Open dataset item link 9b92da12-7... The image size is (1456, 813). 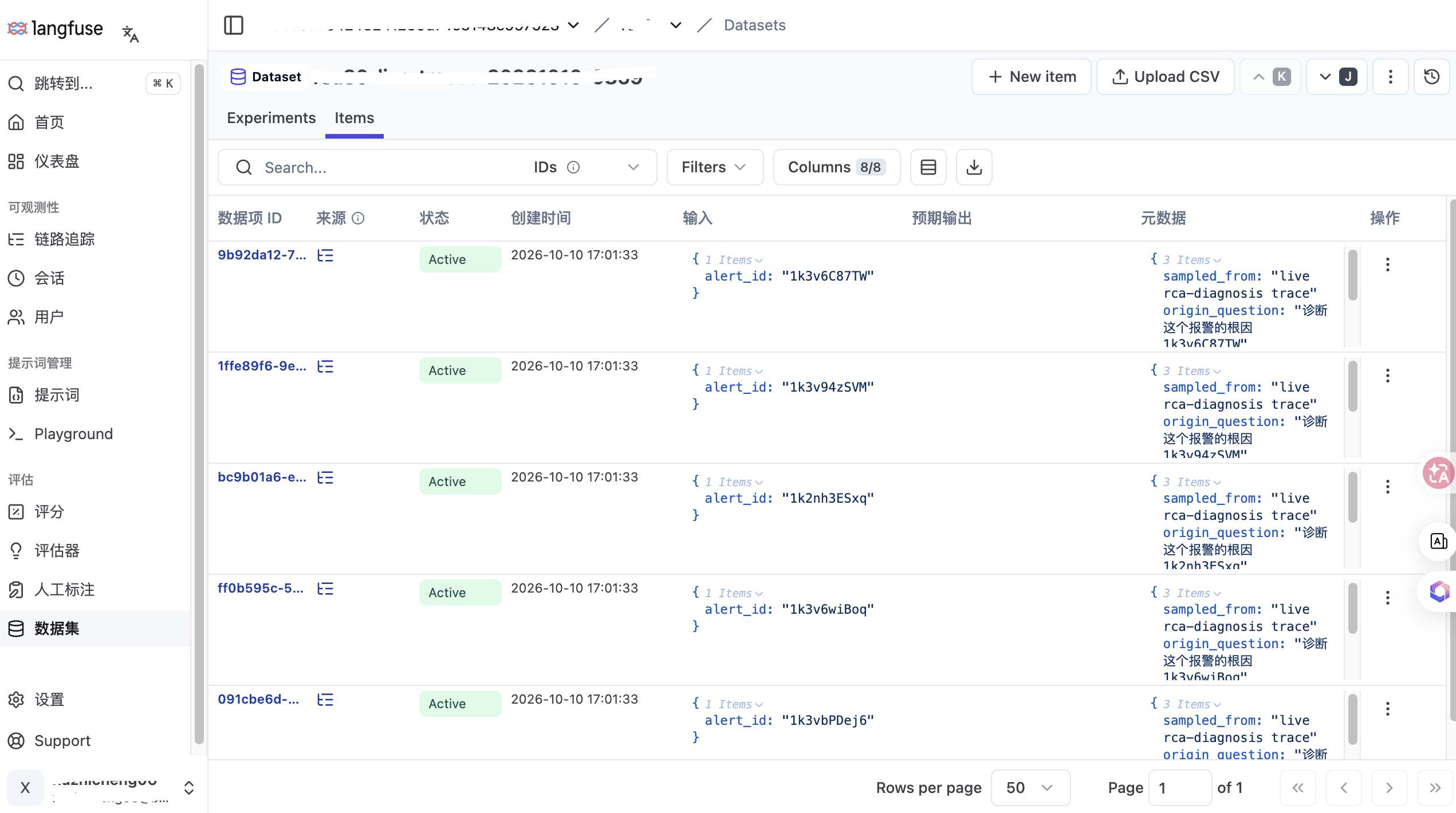[262, 255]
